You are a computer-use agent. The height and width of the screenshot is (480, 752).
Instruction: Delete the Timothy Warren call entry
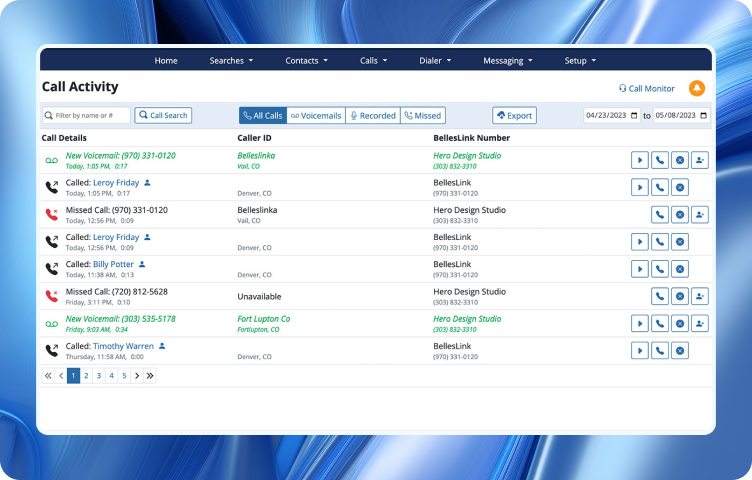pos(680,351)
